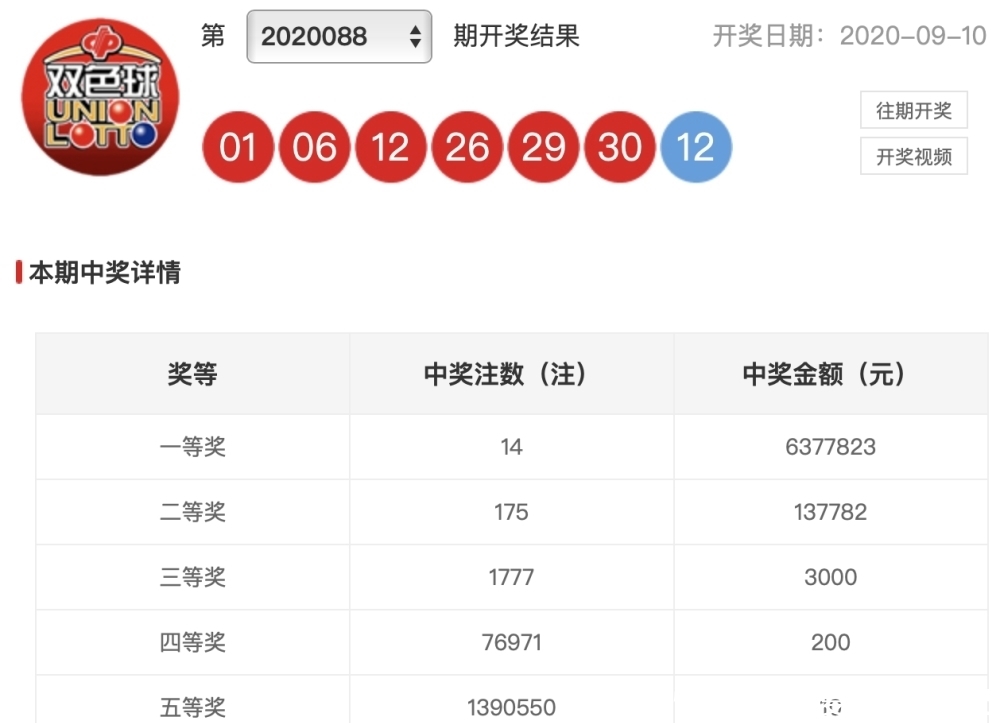Select the red ball numbered 30
The width and height of the screenshot is (1000, 723).
pos(619,147)
